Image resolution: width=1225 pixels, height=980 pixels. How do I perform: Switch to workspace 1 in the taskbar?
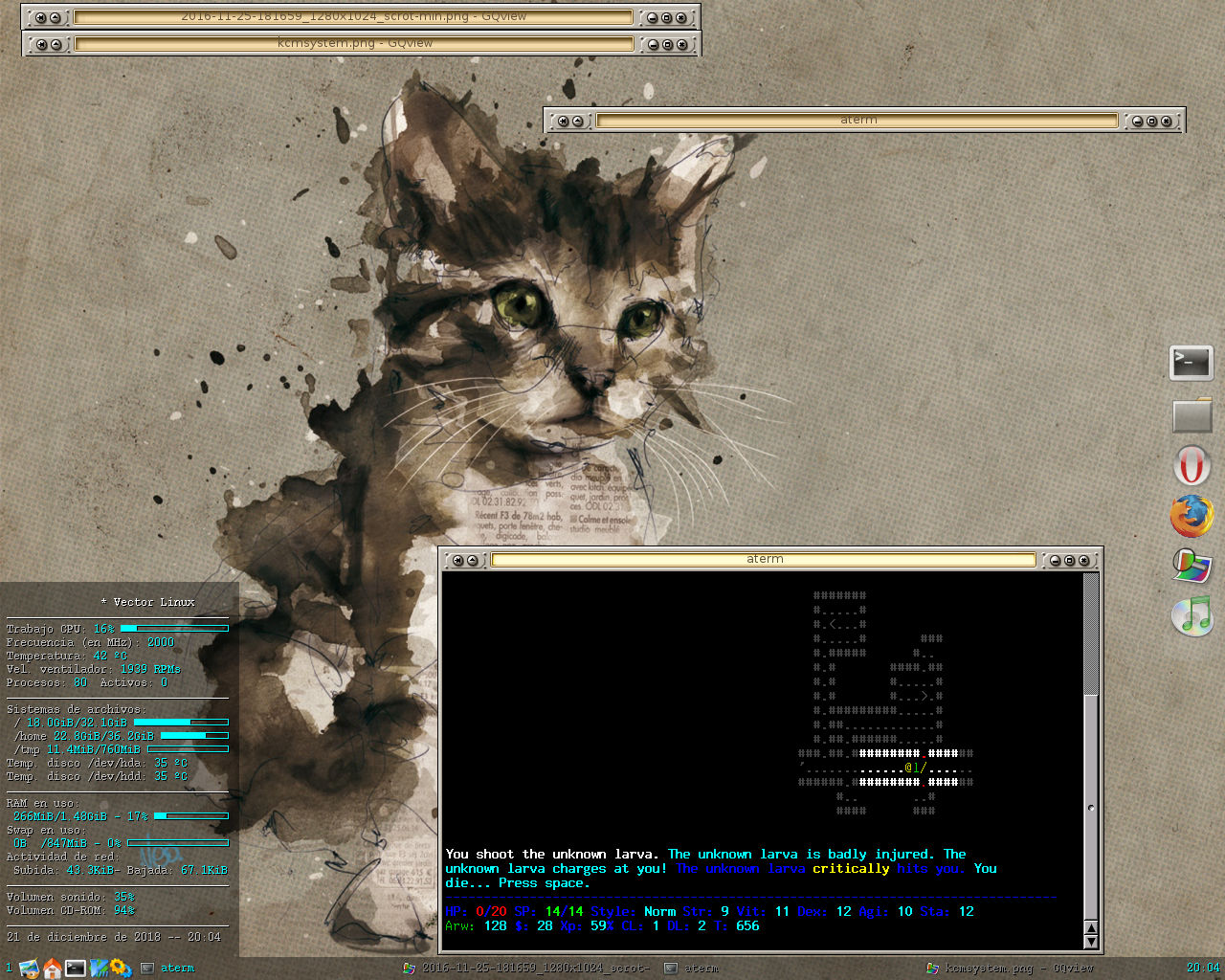9,969
